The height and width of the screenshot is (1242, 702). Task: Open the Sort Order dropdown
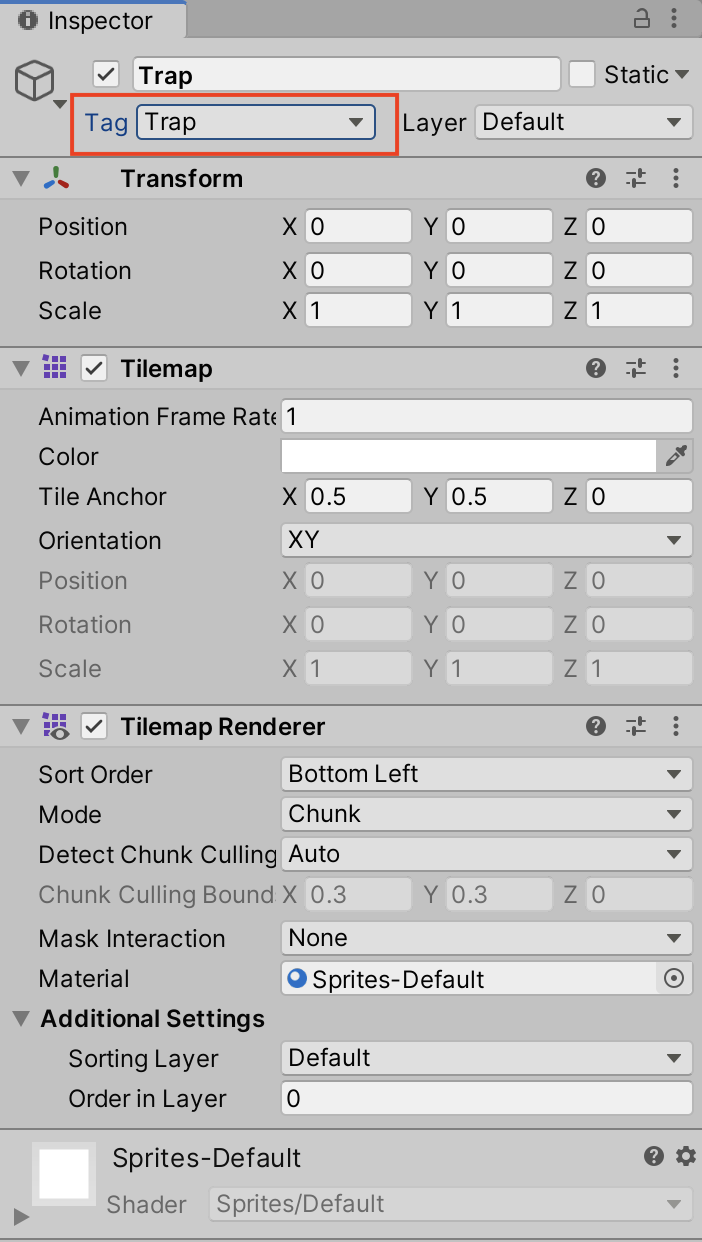pyautogui.click(x=486, y=774)
